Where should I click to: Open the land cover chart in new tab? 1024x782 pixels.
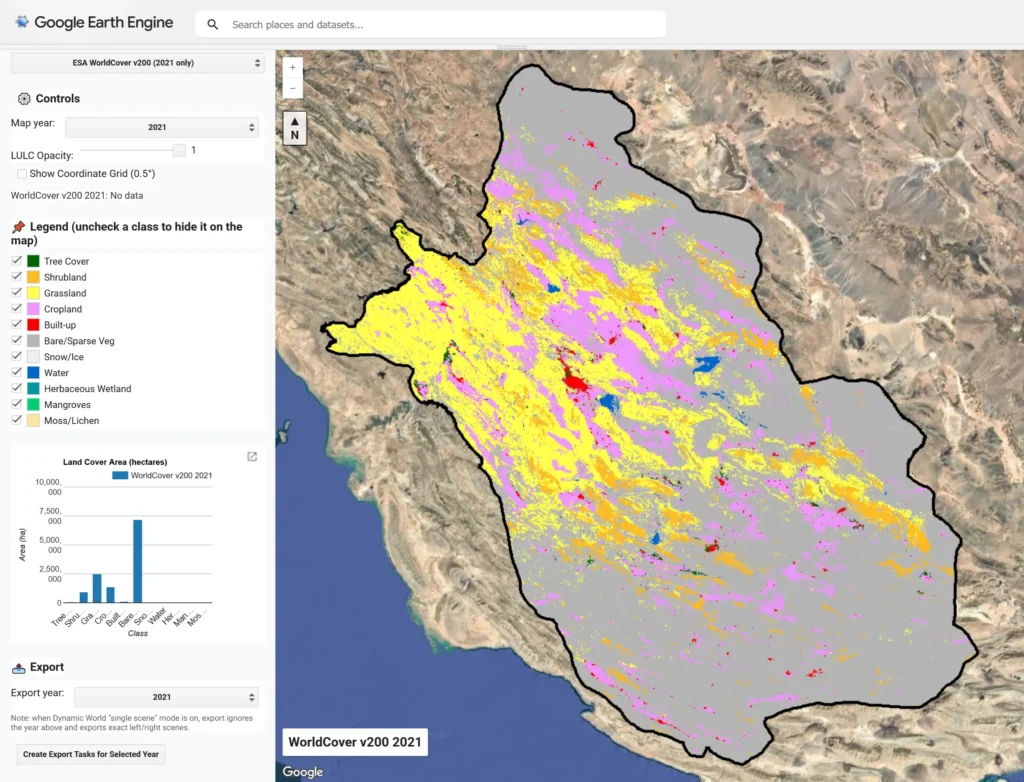point(252,457)
